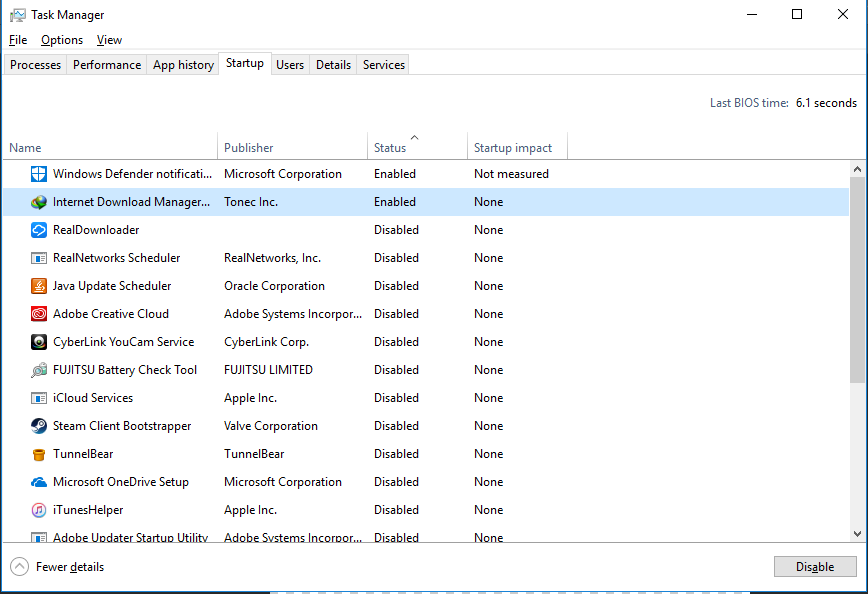This screenshot has height=594, width=868.
Task: Click the FUJITSU LIMITED publisher cell
Action: coord(268,370)
